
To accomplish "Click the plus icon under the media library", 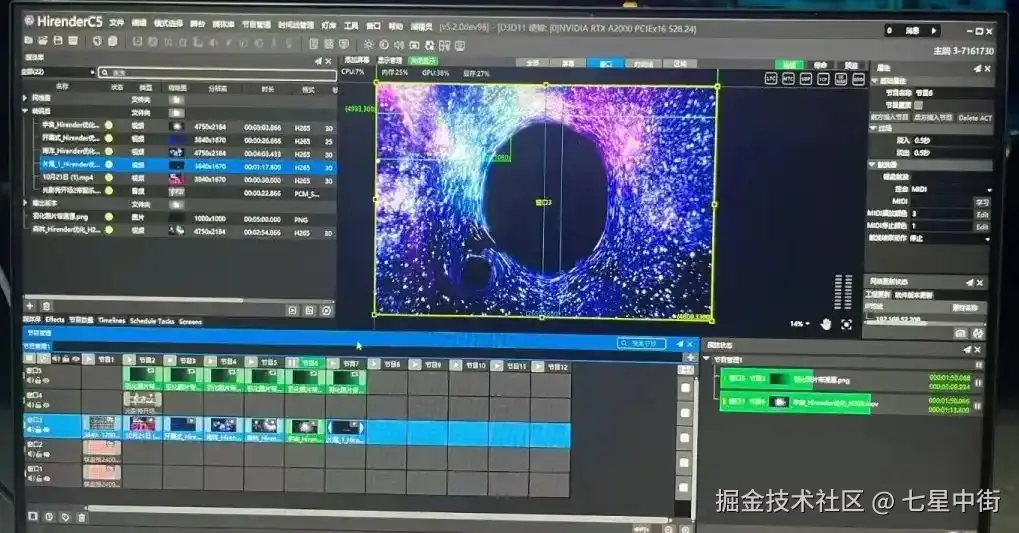I will 30,306.
